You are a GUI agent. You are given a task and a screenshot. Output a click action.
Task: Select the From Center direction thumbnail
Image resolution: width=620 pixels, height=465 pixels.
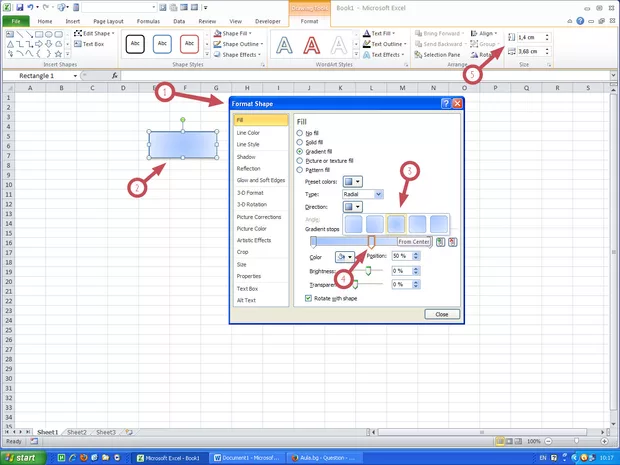pos(394,225)
